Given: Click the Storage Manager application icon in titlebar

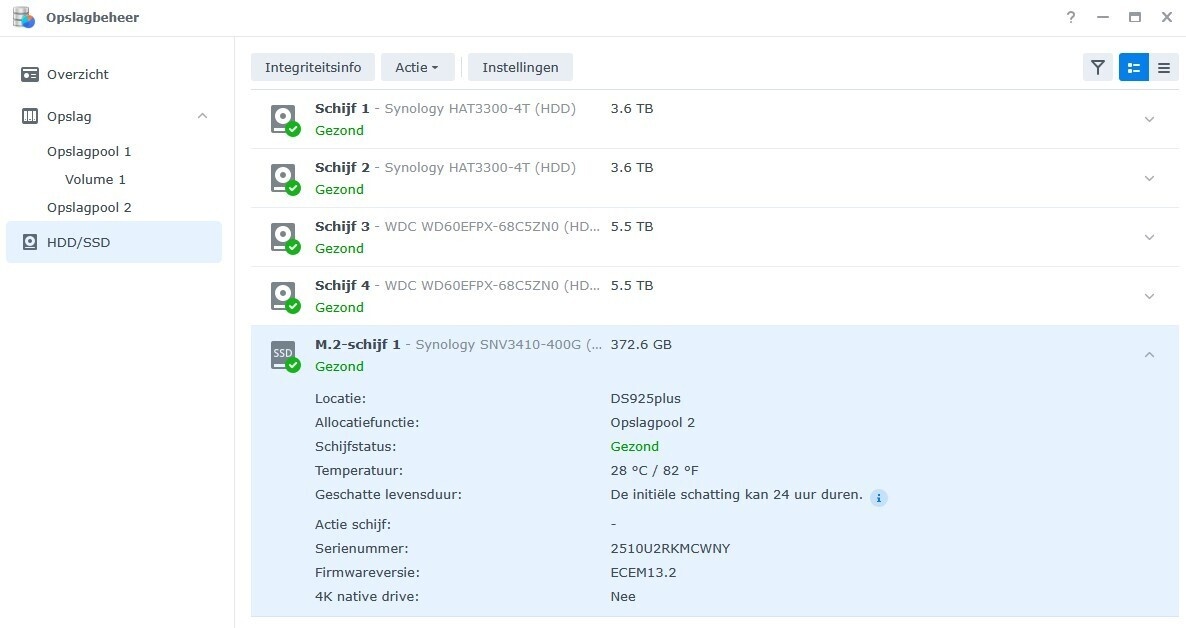Looking at the screenshot, I should (23, 17).
